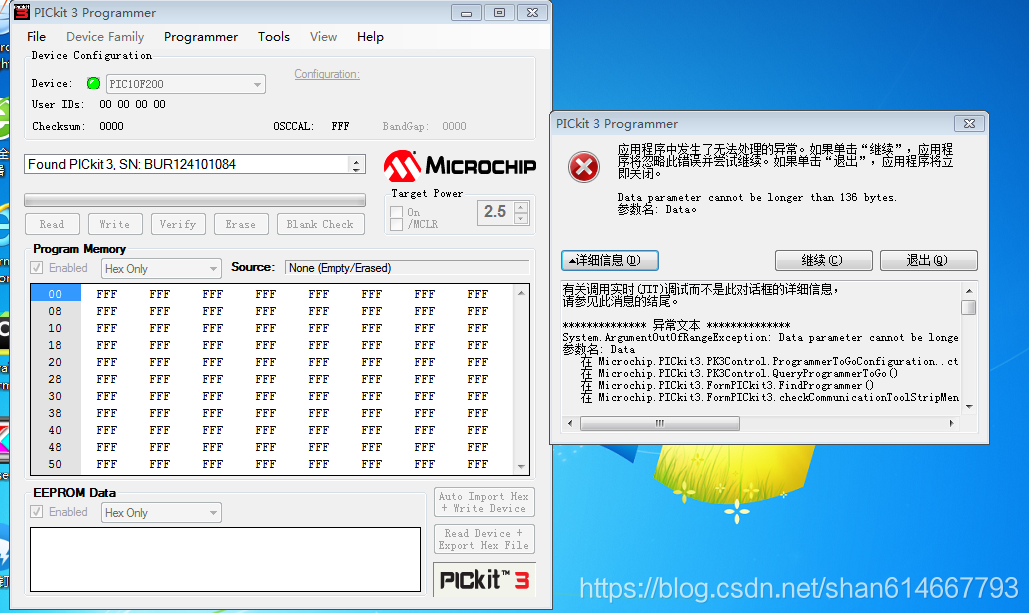Collapse details with 详细信息(D) button
The width and height of the screenshot is (1029, 613).
tap(610, 261)
